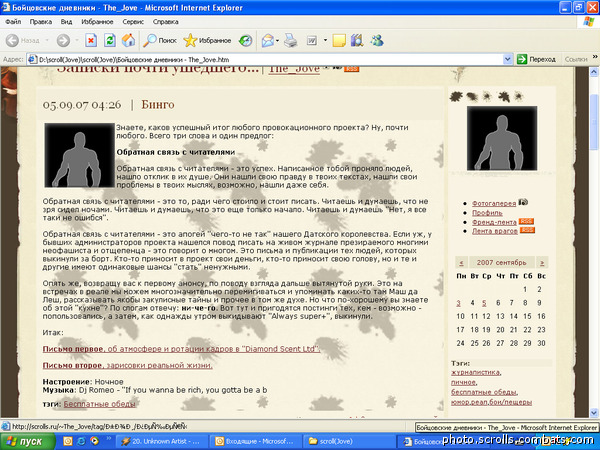Expand the quick launch chevron on taskbar
Screen dimensions: 600x450
click(x=109, y=438)
